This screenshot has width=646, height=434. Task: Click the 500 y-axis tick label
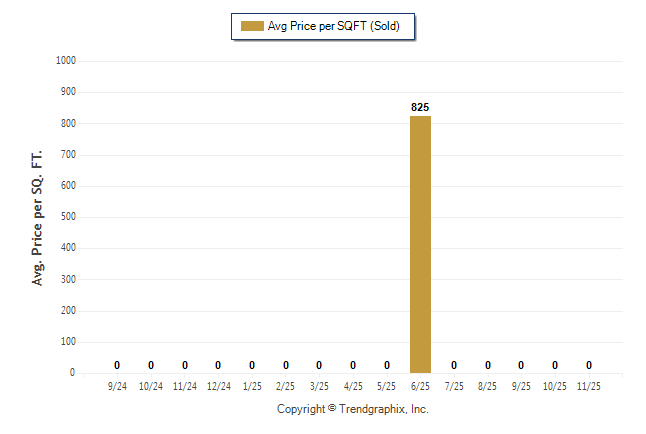(x=69, y=217)
